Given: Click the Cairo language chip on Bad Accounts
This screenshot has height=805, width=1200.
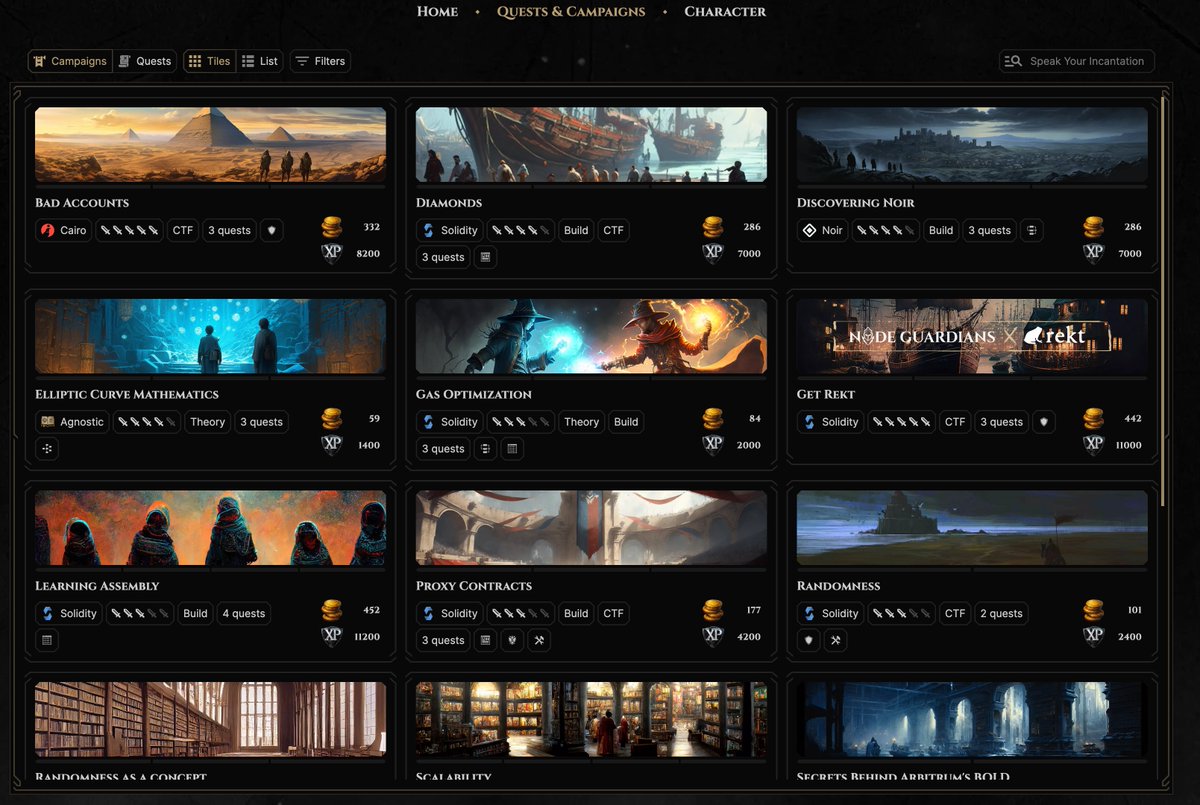Looking at the screenshot, I should [64, 230].
